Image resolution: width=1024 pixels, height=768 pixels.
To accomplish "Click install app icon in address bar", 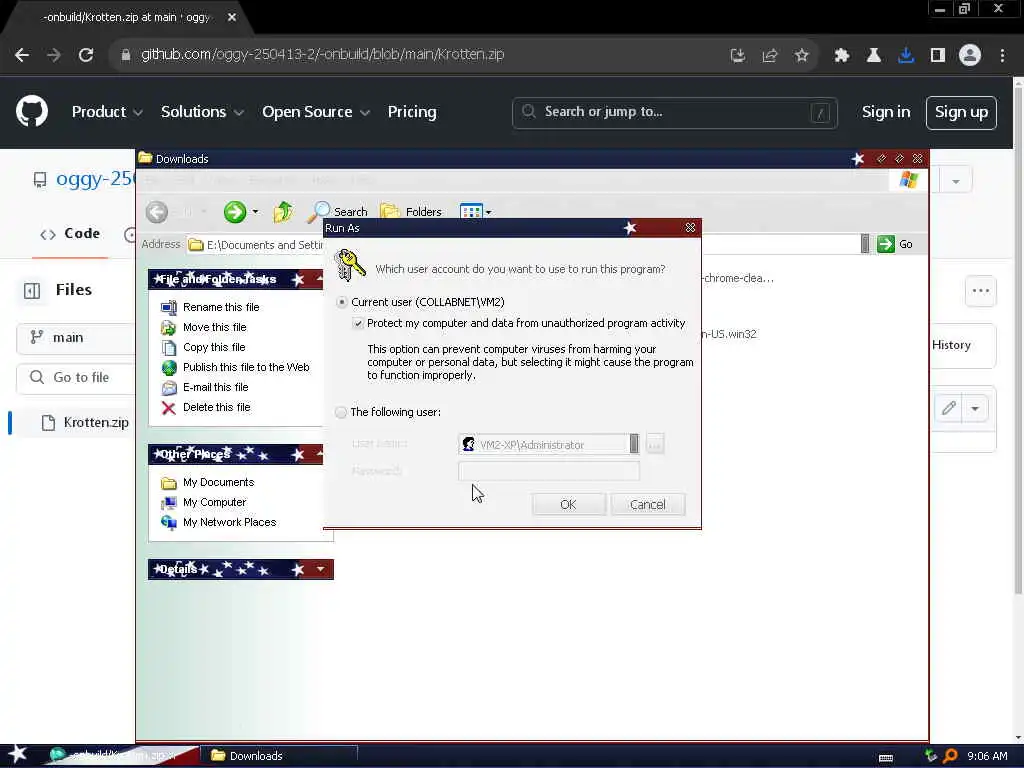I will coord(737,56).
